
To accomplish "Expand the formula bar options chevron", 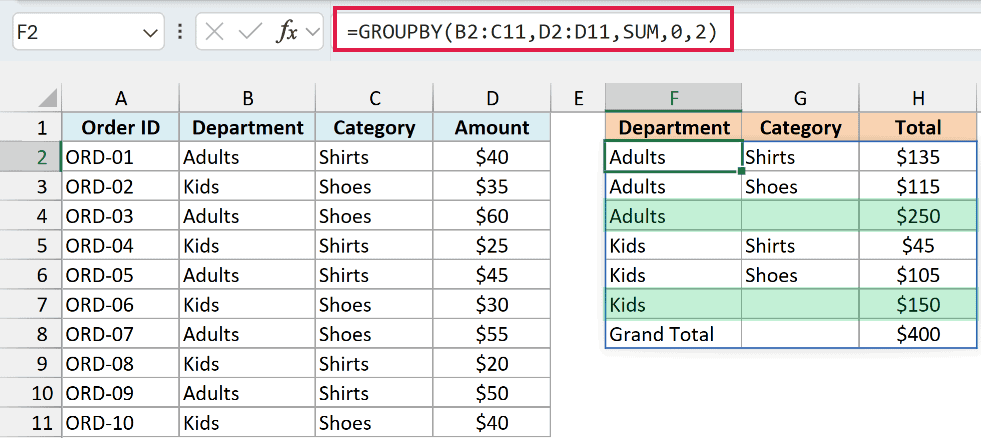I will (312, 33).
